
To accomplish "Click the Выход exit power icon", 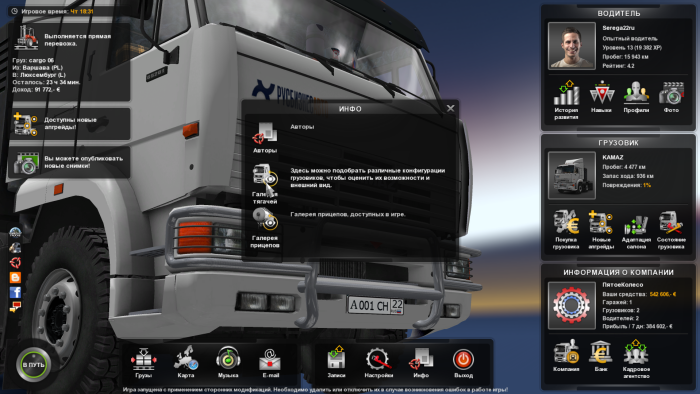I will tap(463, 362).
